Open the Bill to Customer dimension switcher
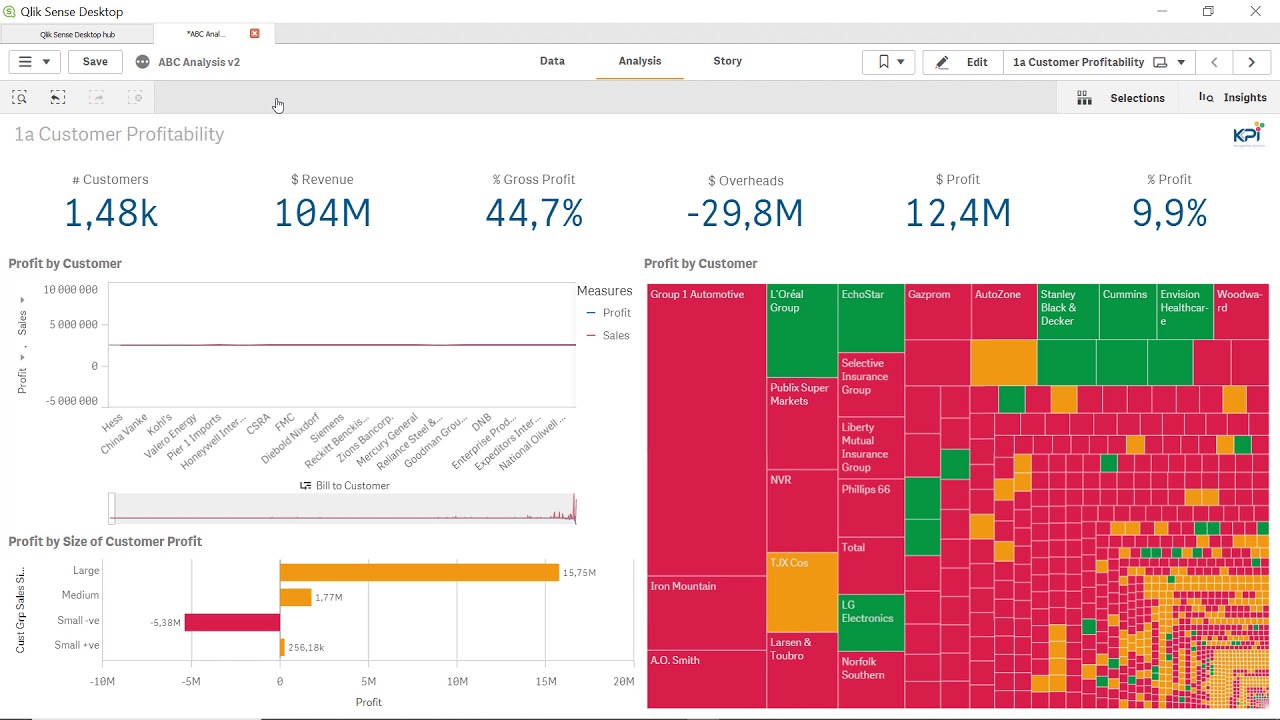Image resolution: width=1280 pixels, height=720 pixels. [345, 486]
